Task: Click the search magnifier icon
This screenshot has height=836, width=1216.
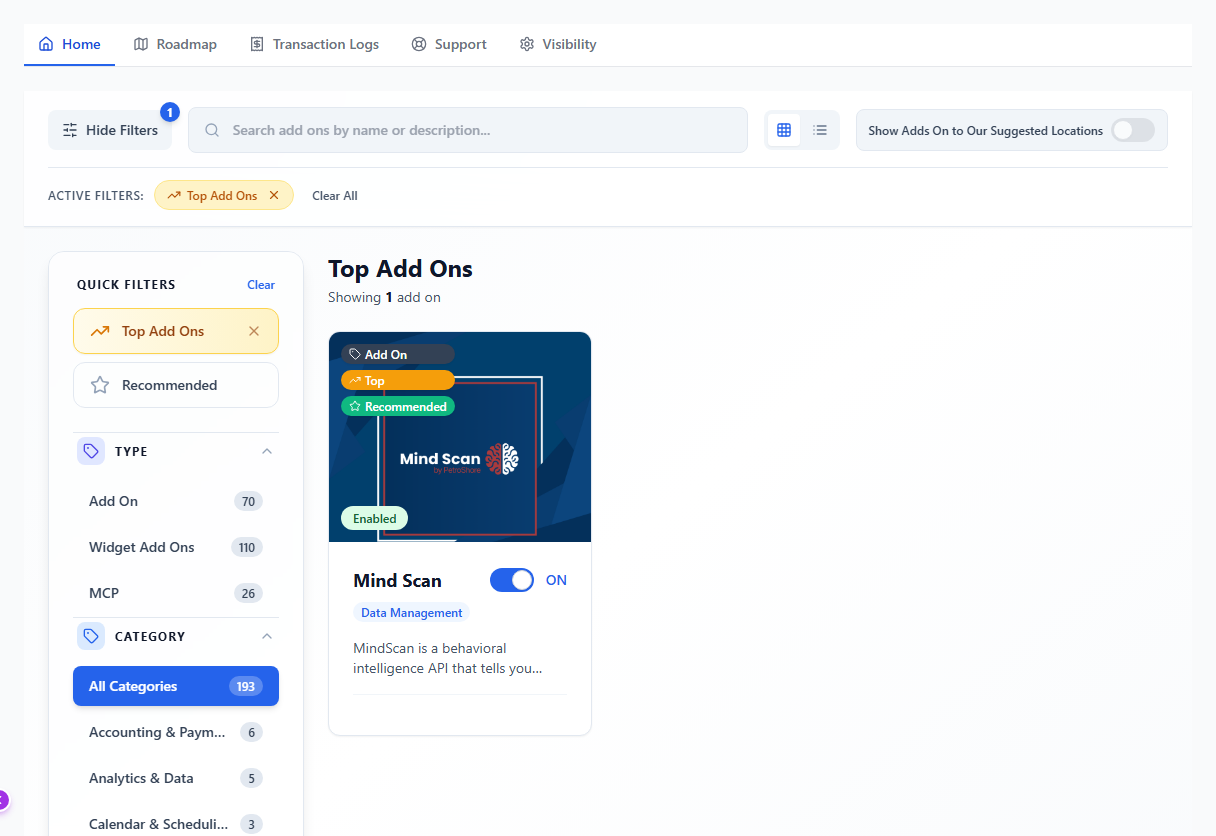Action: point(212,130)
